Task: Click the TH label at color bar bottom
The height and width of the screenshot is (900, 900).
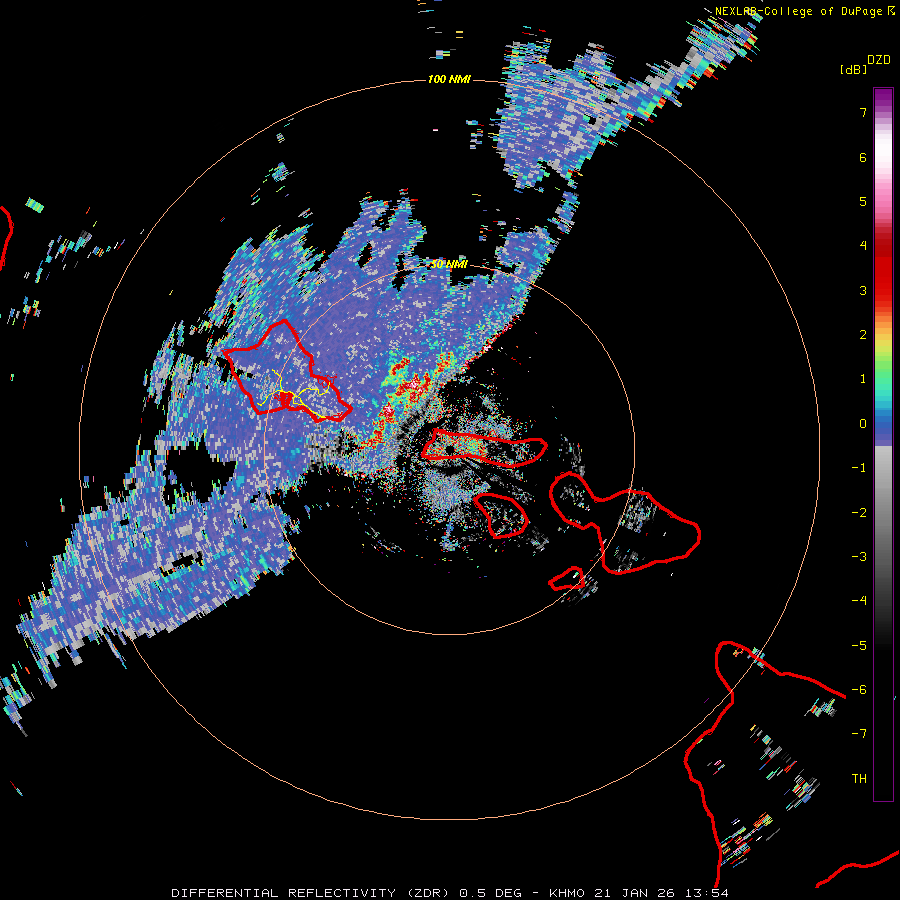Action: click(859, 778)
